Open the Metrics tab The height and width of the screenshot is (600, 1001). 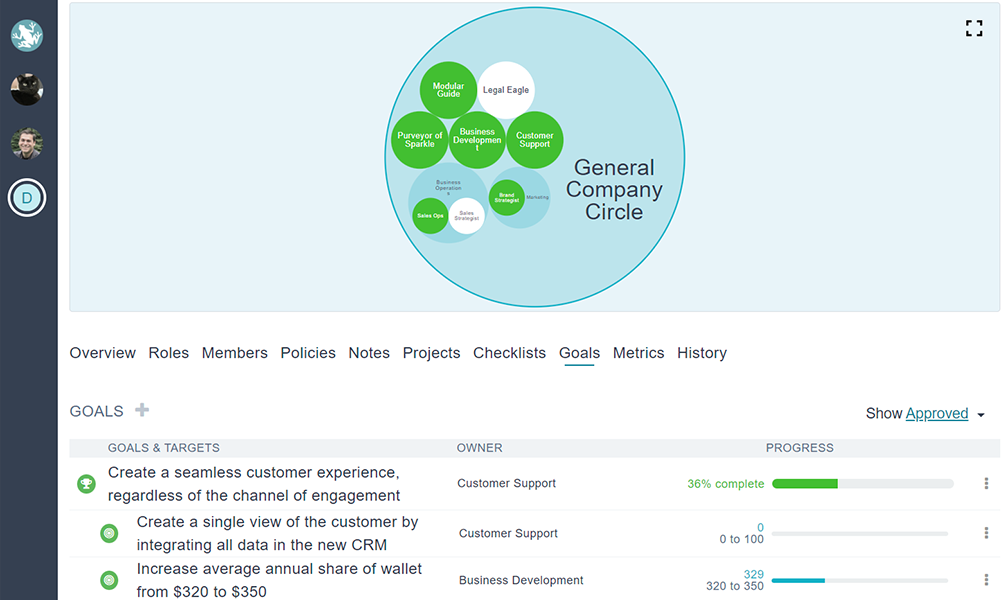[x=638, y=353]
